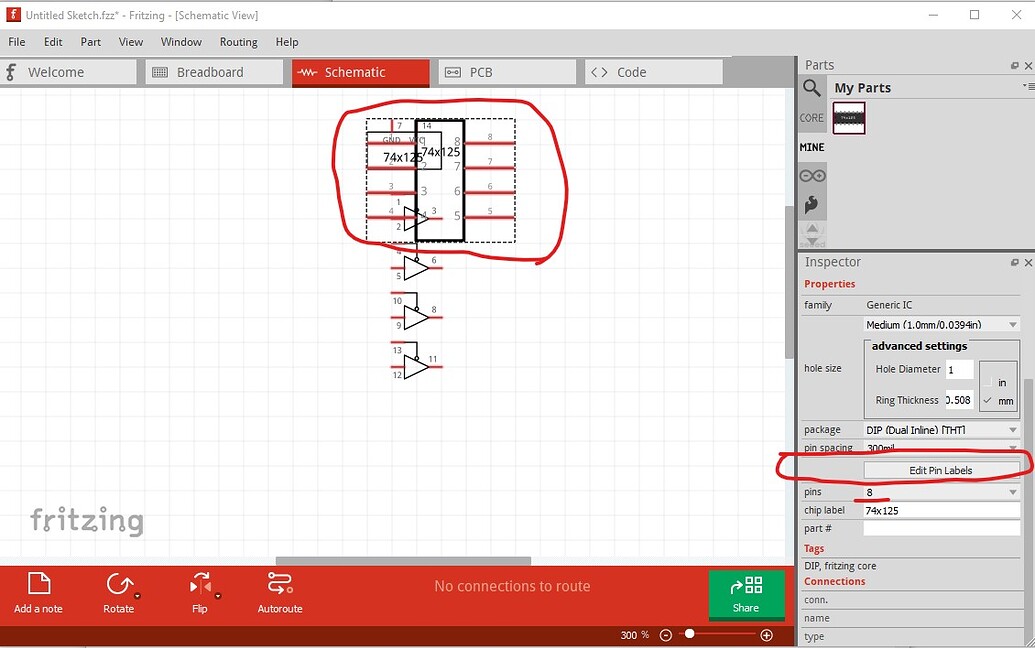Open the Window menu
1035x648 pixels.
[x=181, y=42]
